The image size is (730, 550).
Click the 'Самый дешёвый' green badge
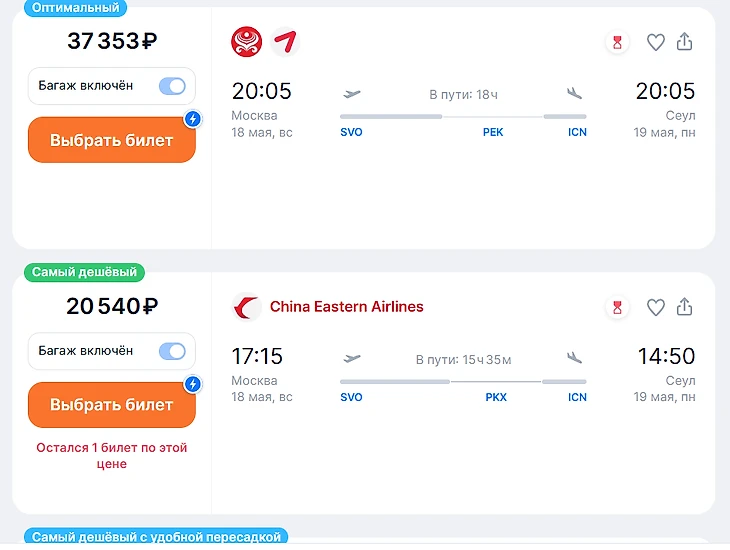pos(85,272)
